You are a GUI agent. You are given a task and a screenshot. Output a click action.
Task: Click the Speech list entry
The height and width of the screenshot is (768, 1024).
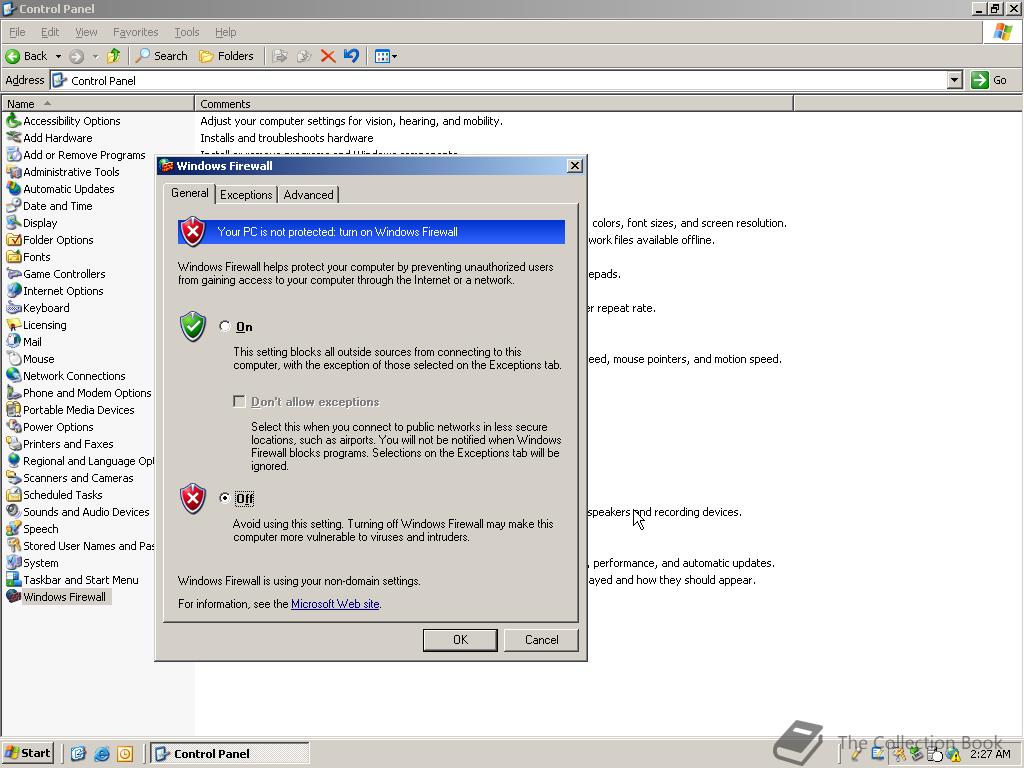point(40,529)
